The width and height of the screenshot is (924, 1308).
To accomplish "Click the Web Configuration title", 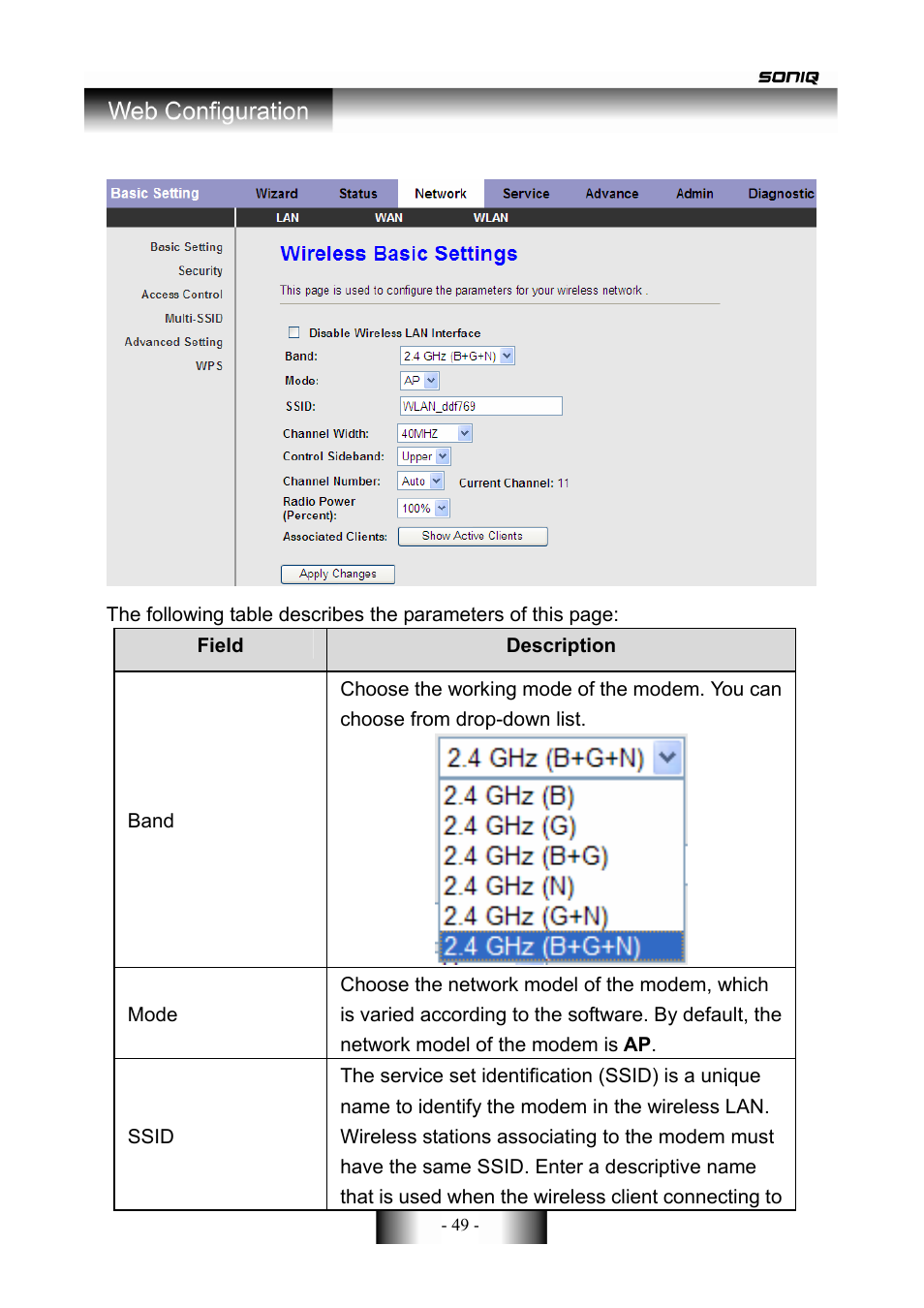I will tap(208, 111).
